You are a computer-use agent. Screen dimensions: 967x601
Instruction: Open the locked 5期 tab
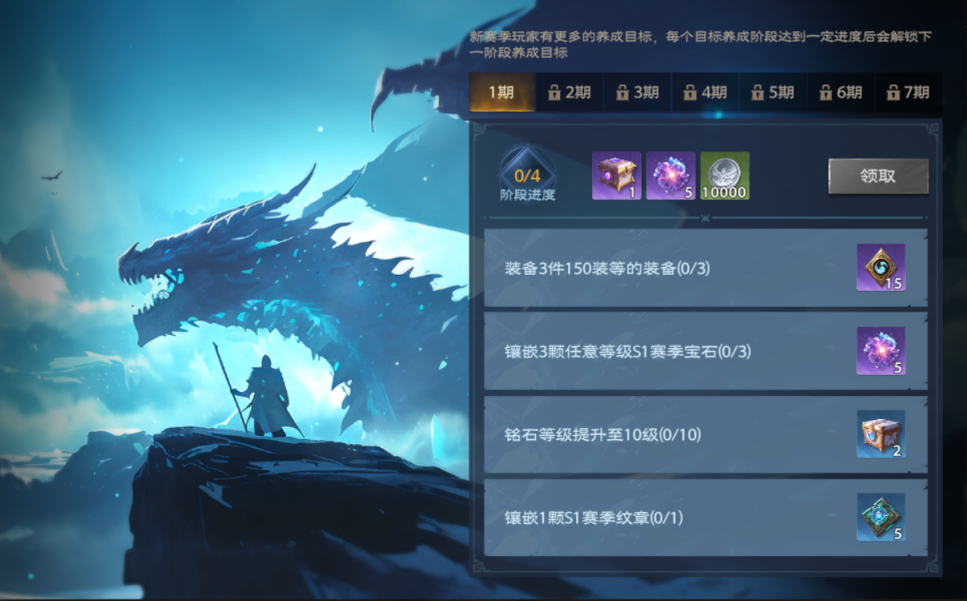(773, 92)
